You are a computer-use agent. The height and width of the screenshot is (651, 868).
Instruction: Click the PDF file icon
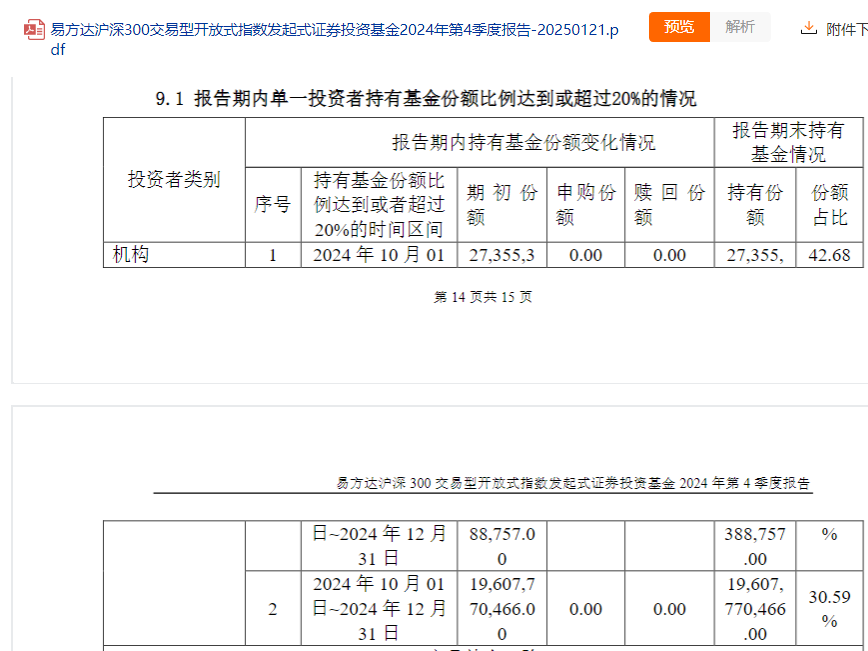click(x=33, y=29)
